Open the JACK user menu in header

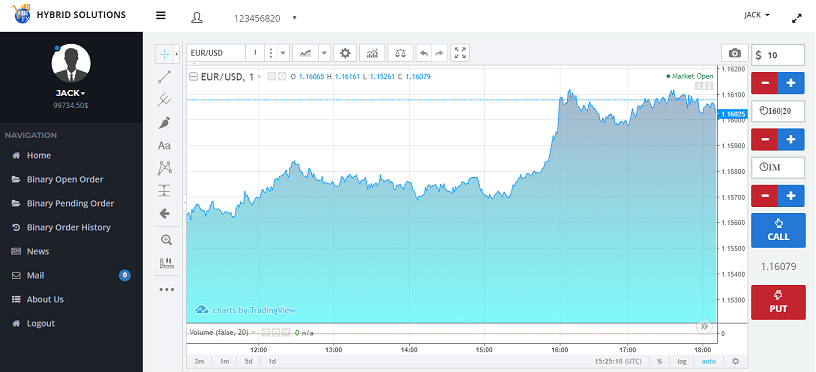[757, 15]
